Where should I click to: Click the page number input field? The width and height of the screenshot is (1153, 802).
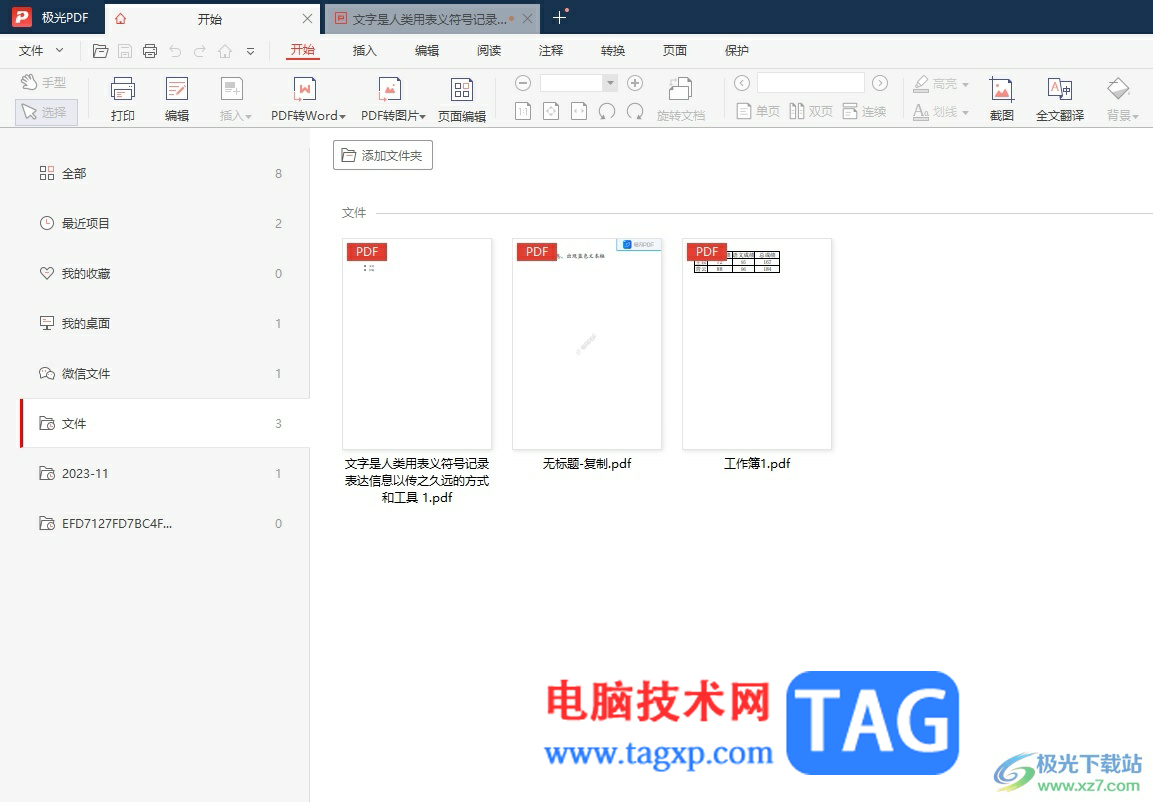click(x=810, y=82)
